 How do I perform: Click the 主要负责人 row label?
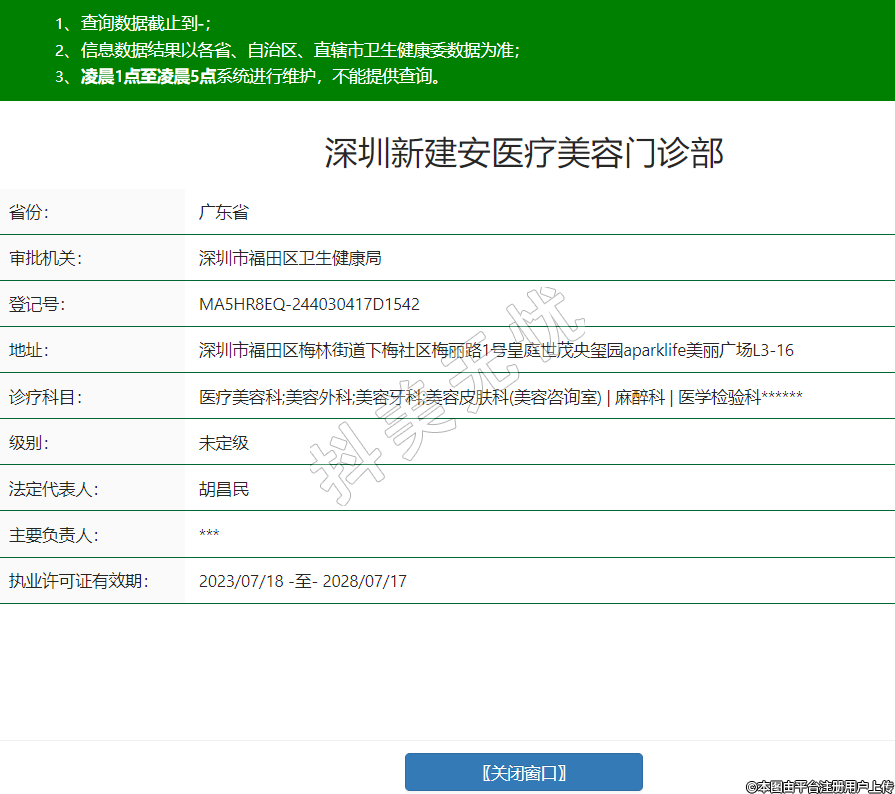point(53,535)
